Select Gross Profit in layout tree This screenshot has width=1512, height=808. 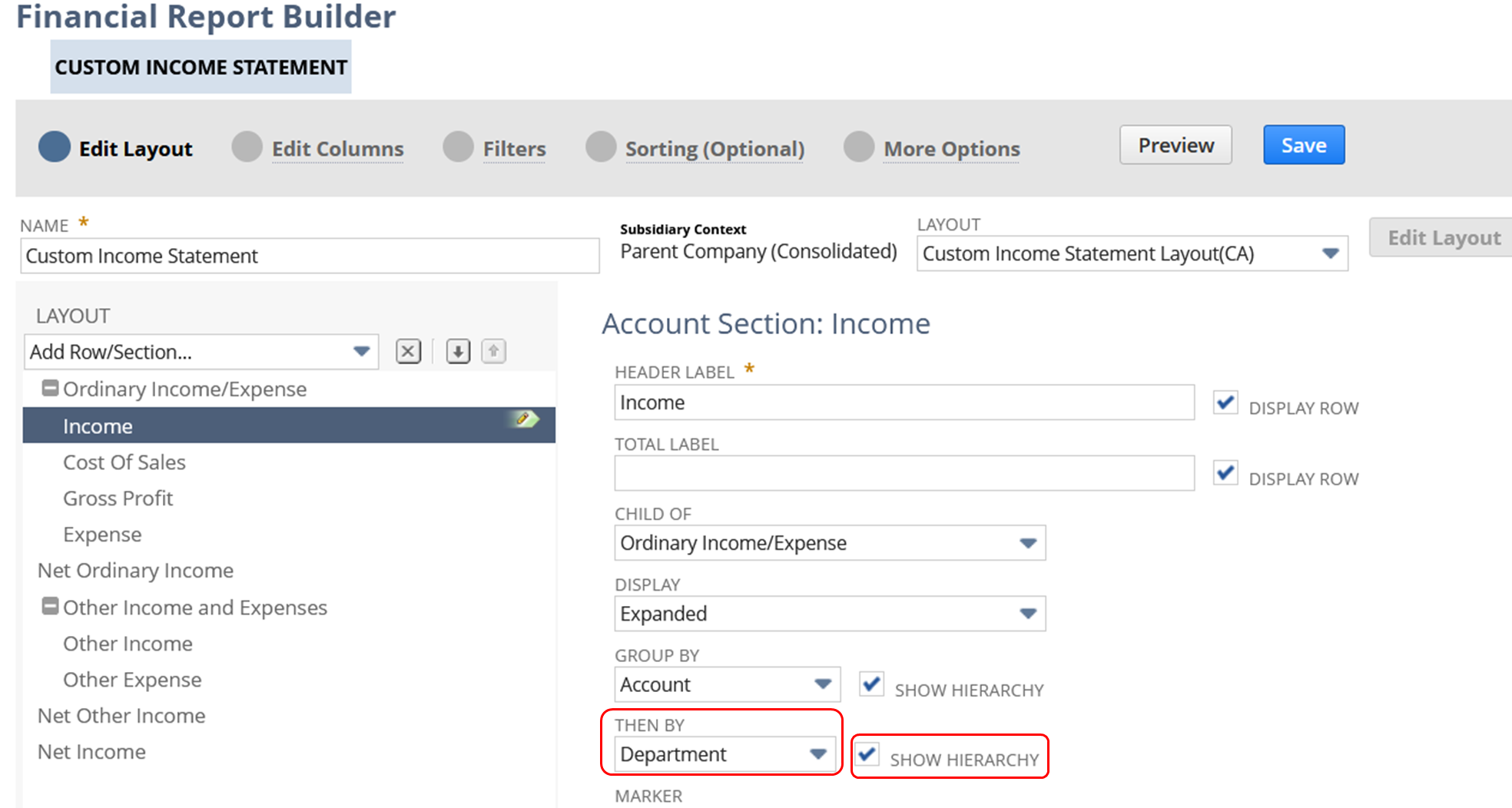[118, 498]
